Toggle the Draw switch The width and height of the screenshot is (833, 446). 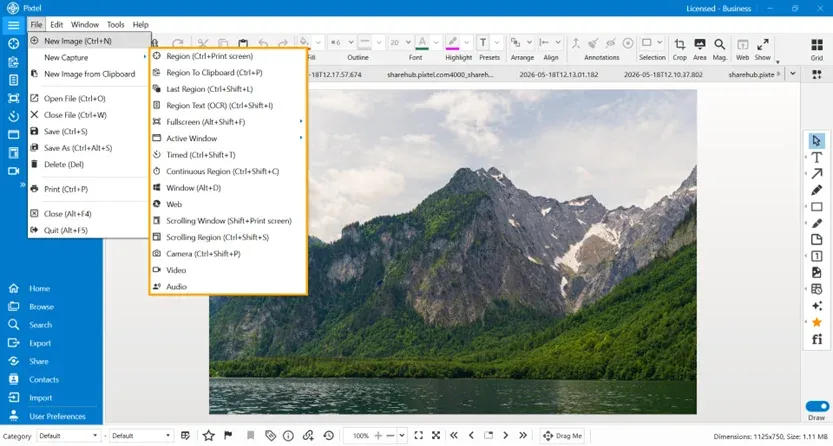817,406
